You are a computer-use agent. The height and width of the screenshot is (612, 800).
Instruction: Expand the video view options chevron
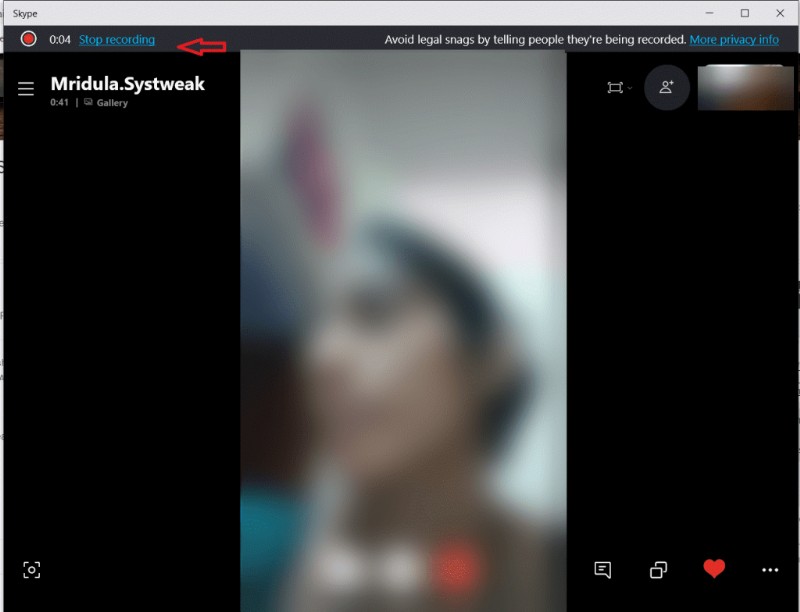[628, 89]
